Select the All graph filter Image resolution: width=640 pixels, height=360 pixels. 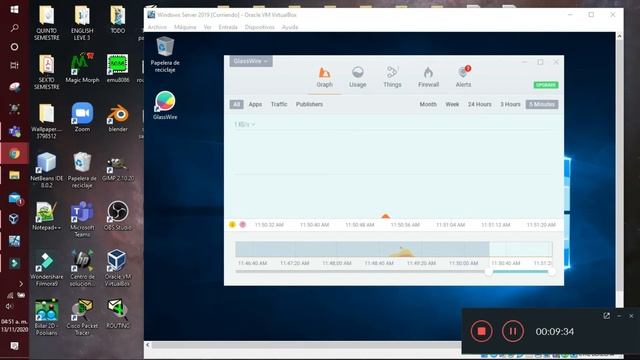pos(236,104)
